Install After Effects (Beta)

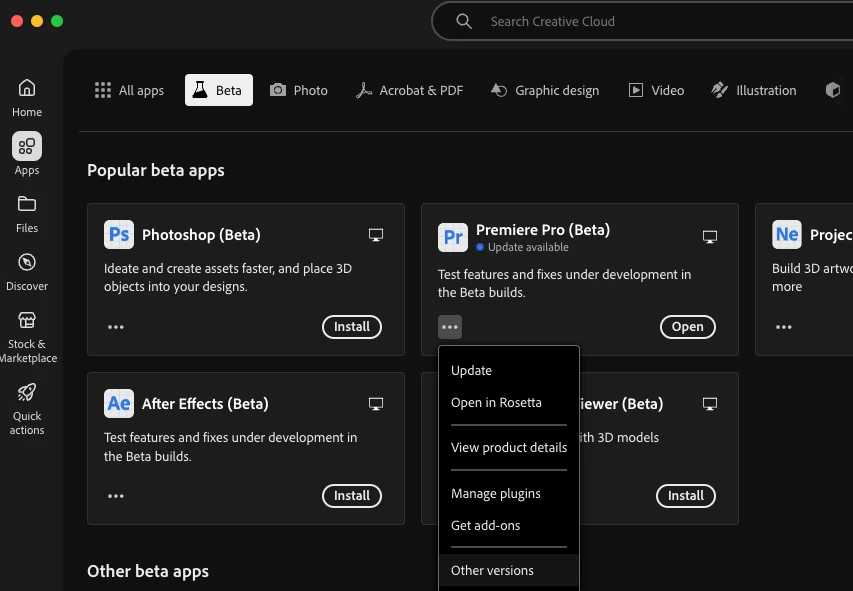click(352, 496)
